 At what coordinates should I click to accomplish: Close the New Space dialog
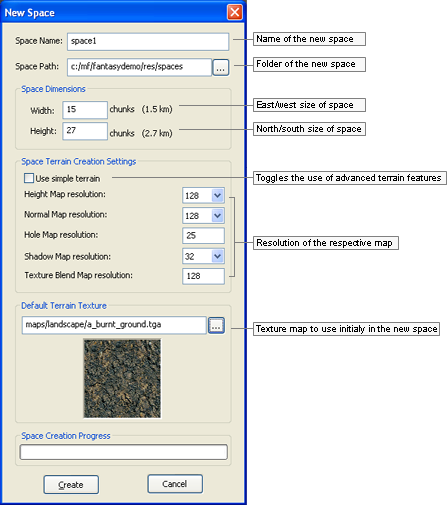pyautogui.click(x=235, y=12)
